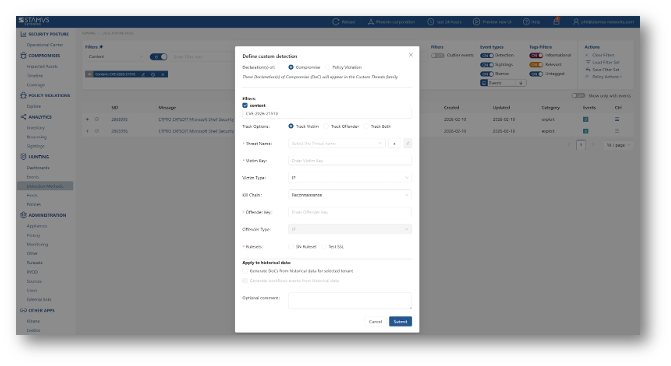
Task: Open Inventory under Analytics
Action: click(36, 128)
